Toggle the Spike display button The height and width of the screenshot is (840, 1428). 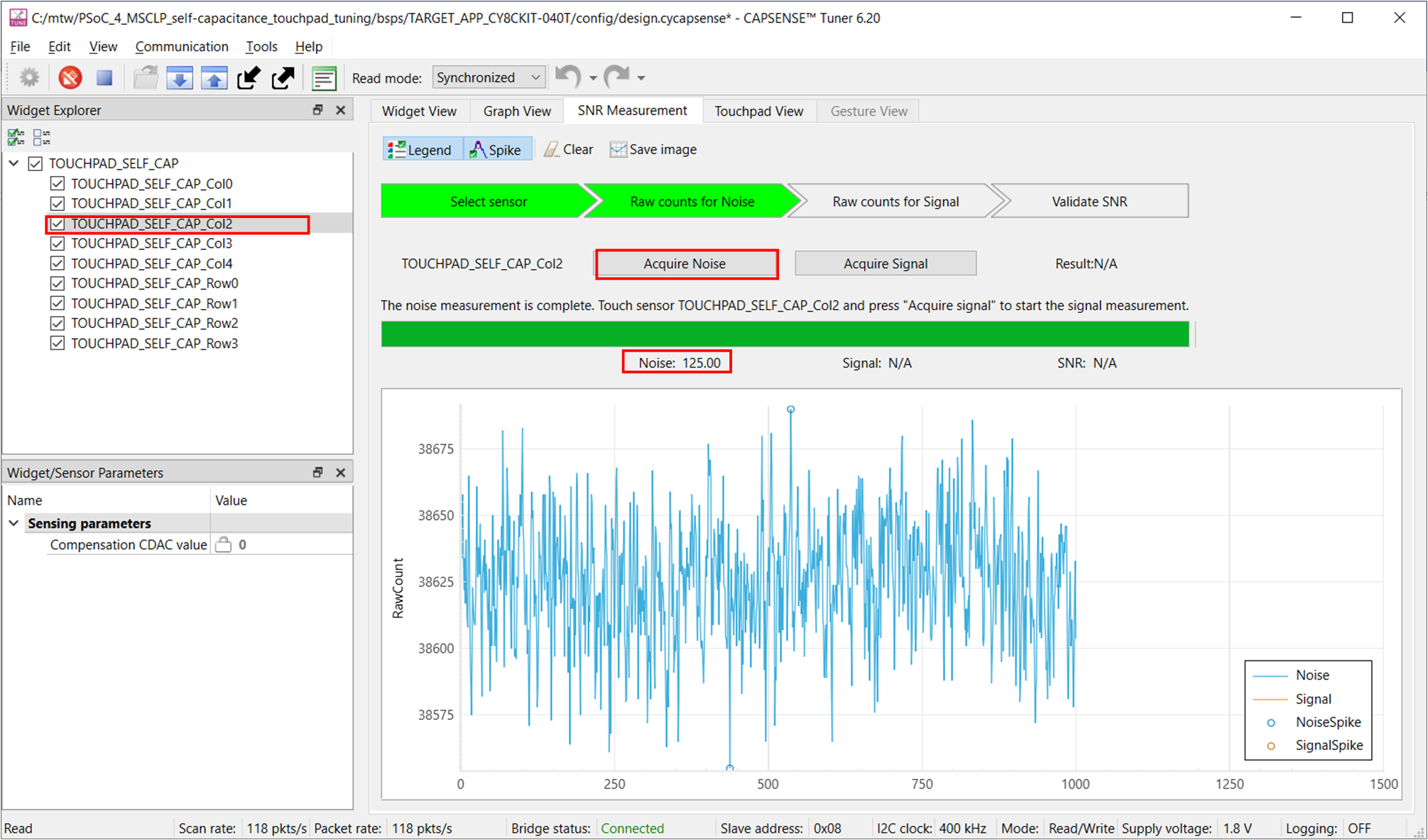pyautogui.click(x=498, y=149)
